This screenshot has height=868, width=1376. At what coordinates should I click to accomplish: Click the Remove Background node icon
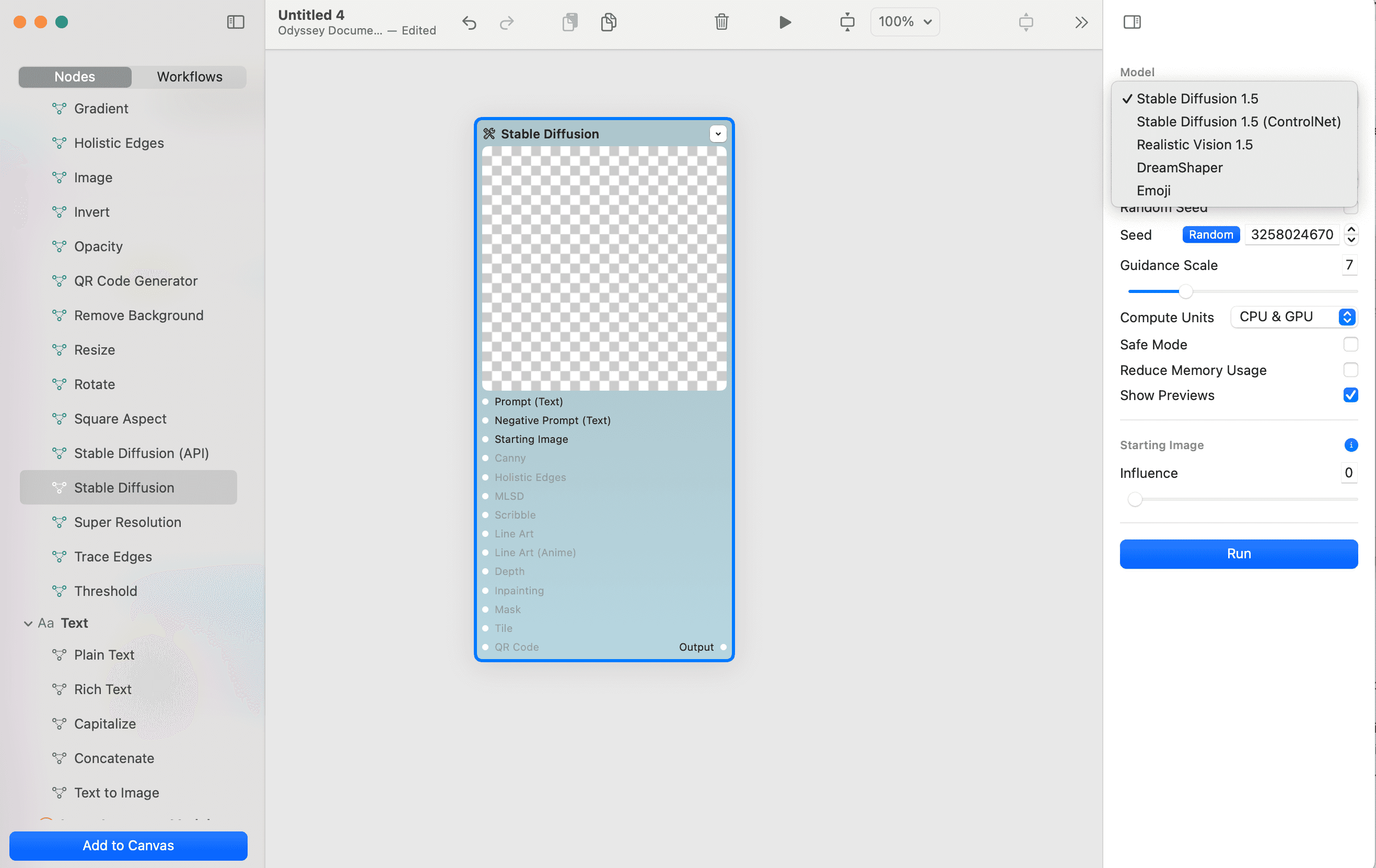pyautogui.click(x=59, y=315)
